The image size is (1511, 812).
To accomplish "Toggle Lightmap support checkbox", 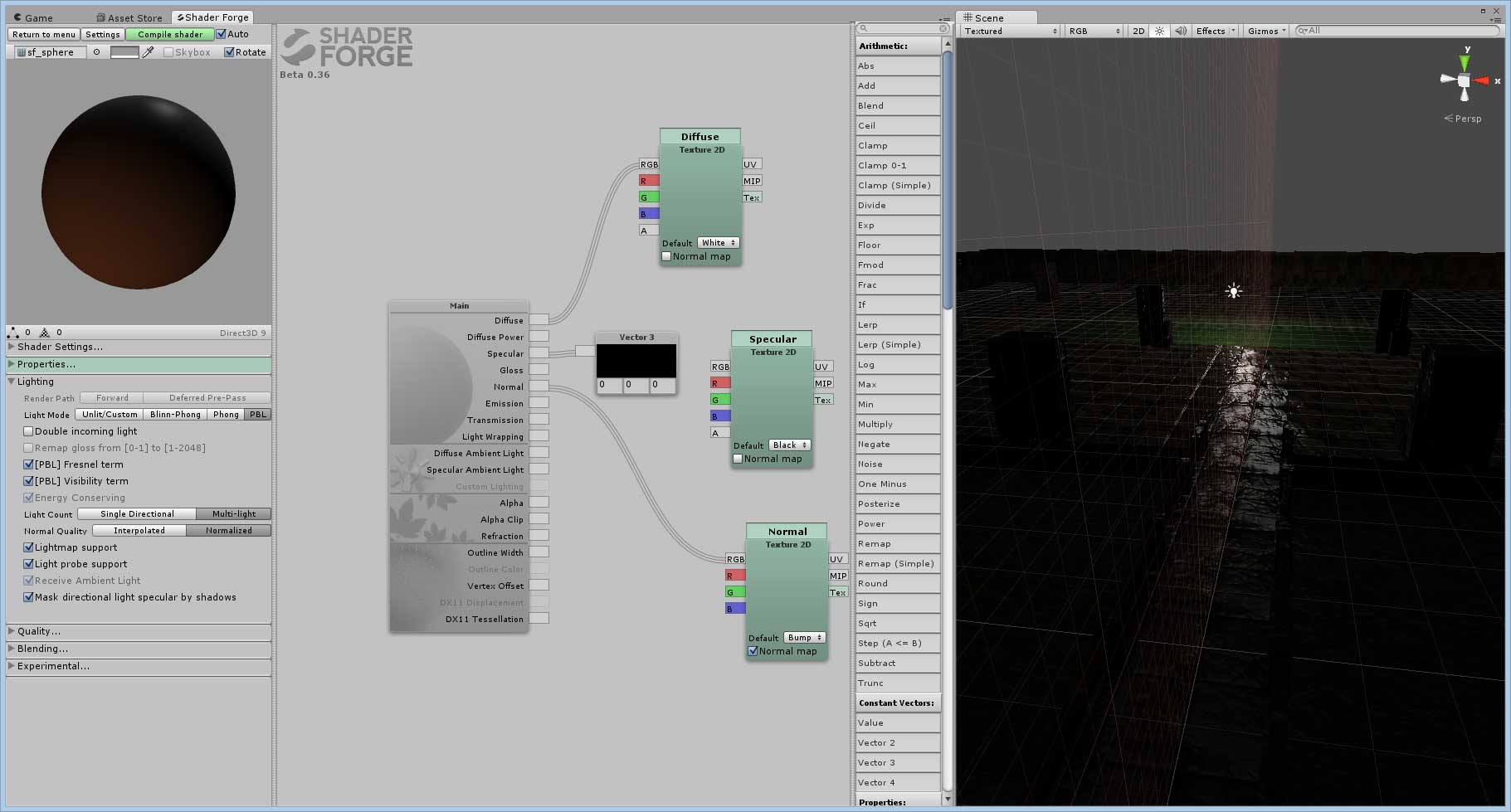I will 28,547.
